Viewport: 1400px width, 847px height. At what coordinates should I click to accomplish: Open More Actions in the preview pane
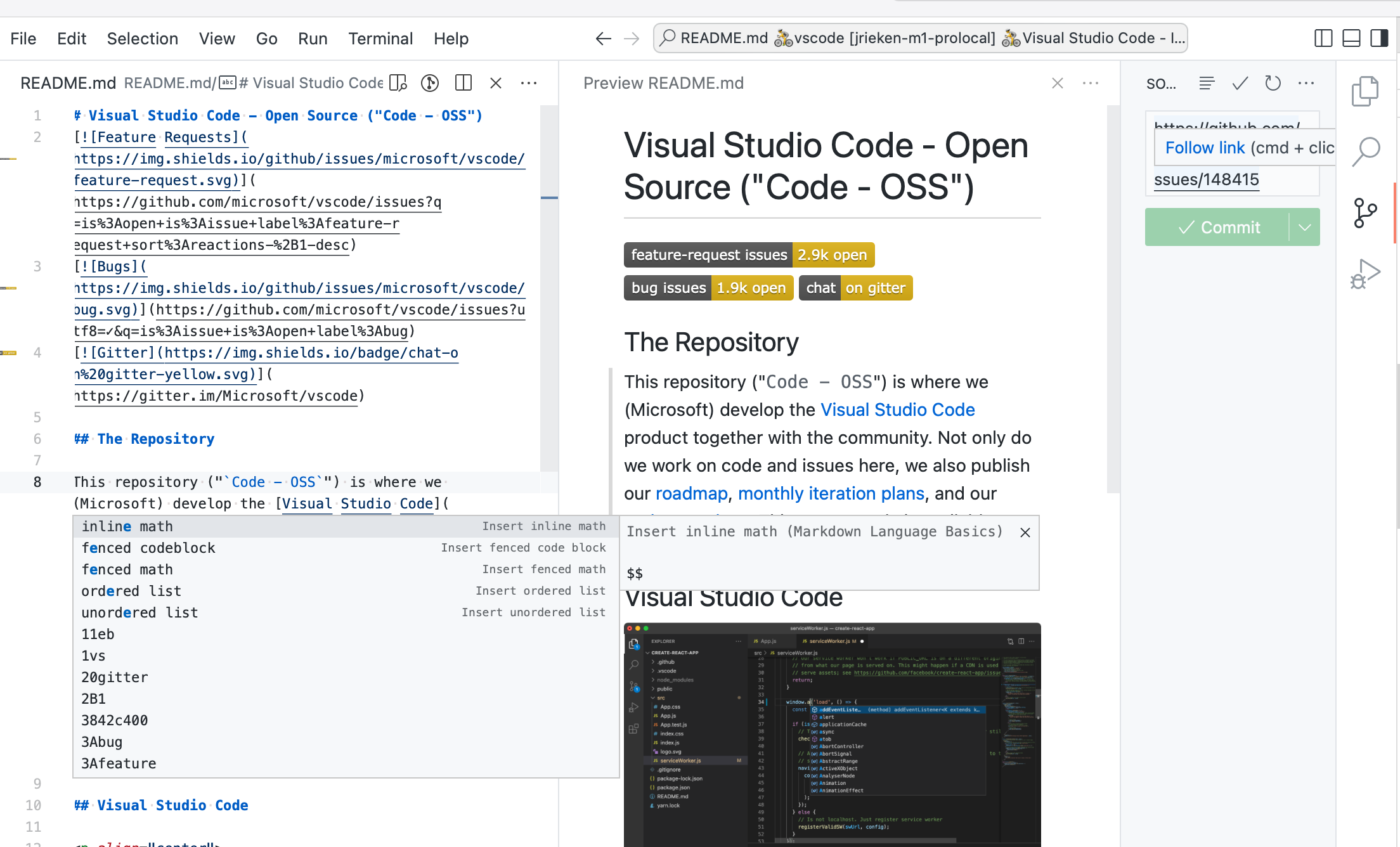[1091, 83]
